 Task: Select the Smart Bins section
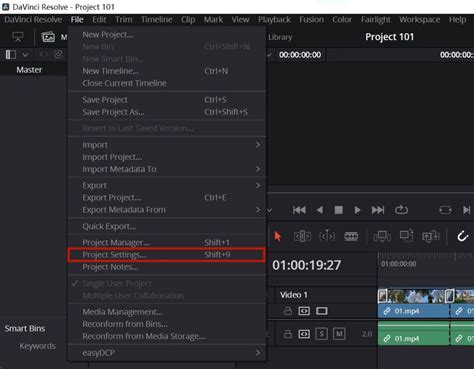pyautogui.click(x=25, y=329)
